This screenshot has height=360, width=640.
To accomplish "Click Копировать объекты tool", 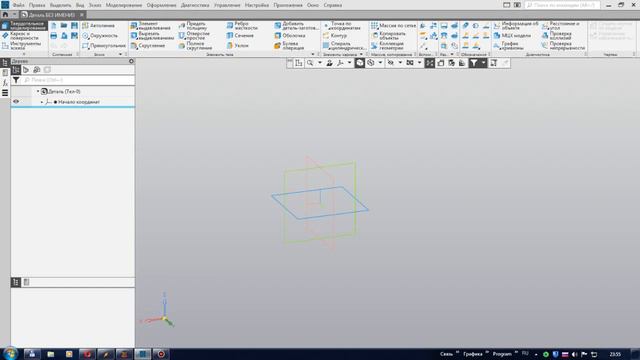I will coord(388,36).
